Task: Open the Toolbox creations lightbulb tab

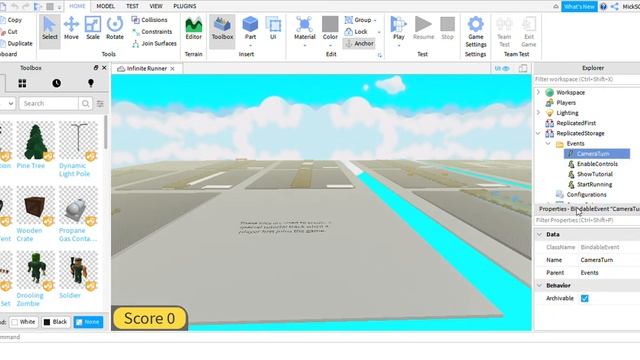Action: [91, 83]
